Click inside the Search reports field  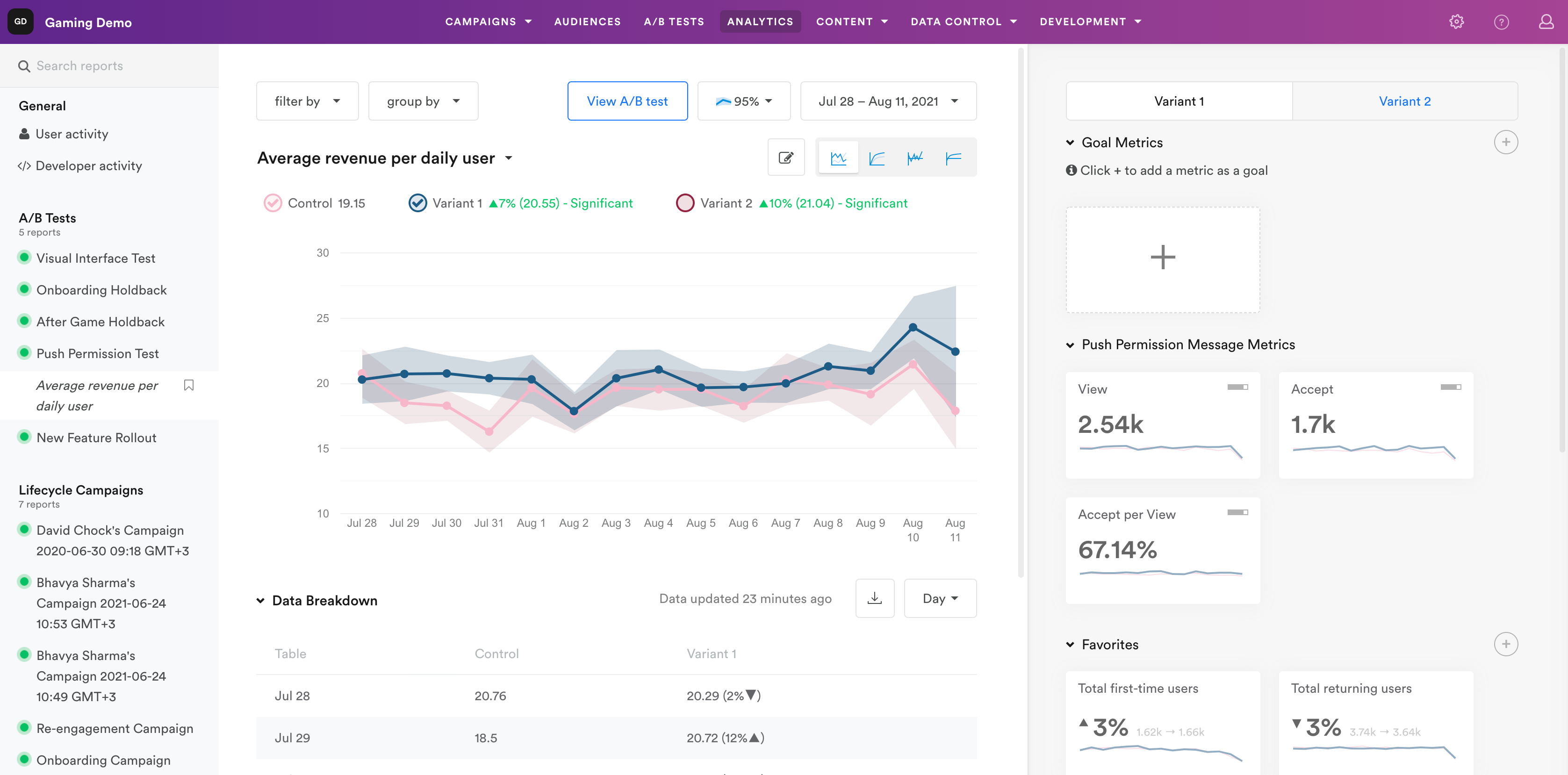(x=109, y=66)
